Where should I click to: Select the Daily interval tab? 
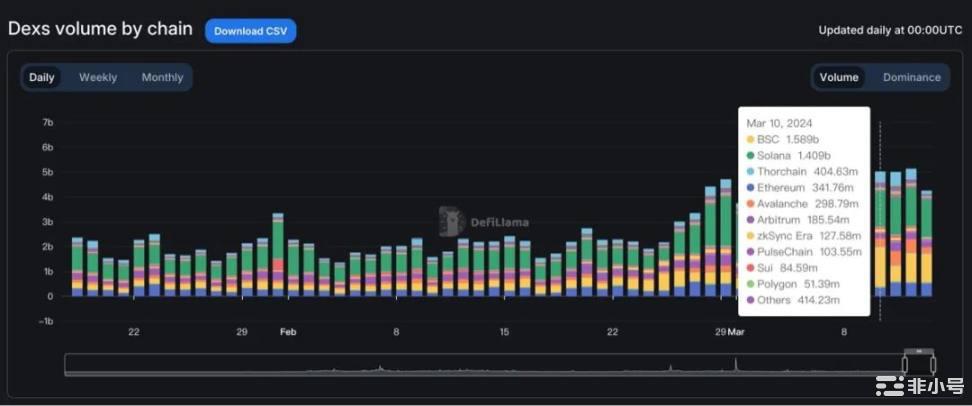[x=42, y=78]
